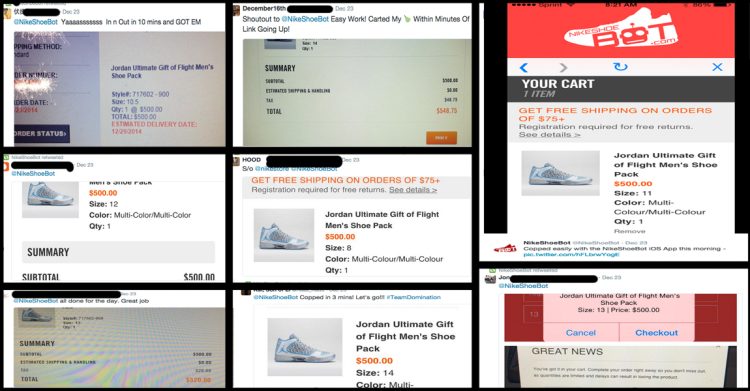The height and width of the screenshot is (391, 750).
Task: Tap Cancel in the size 13 dialog
Action: pyautogui.click(x=581, y=333)
